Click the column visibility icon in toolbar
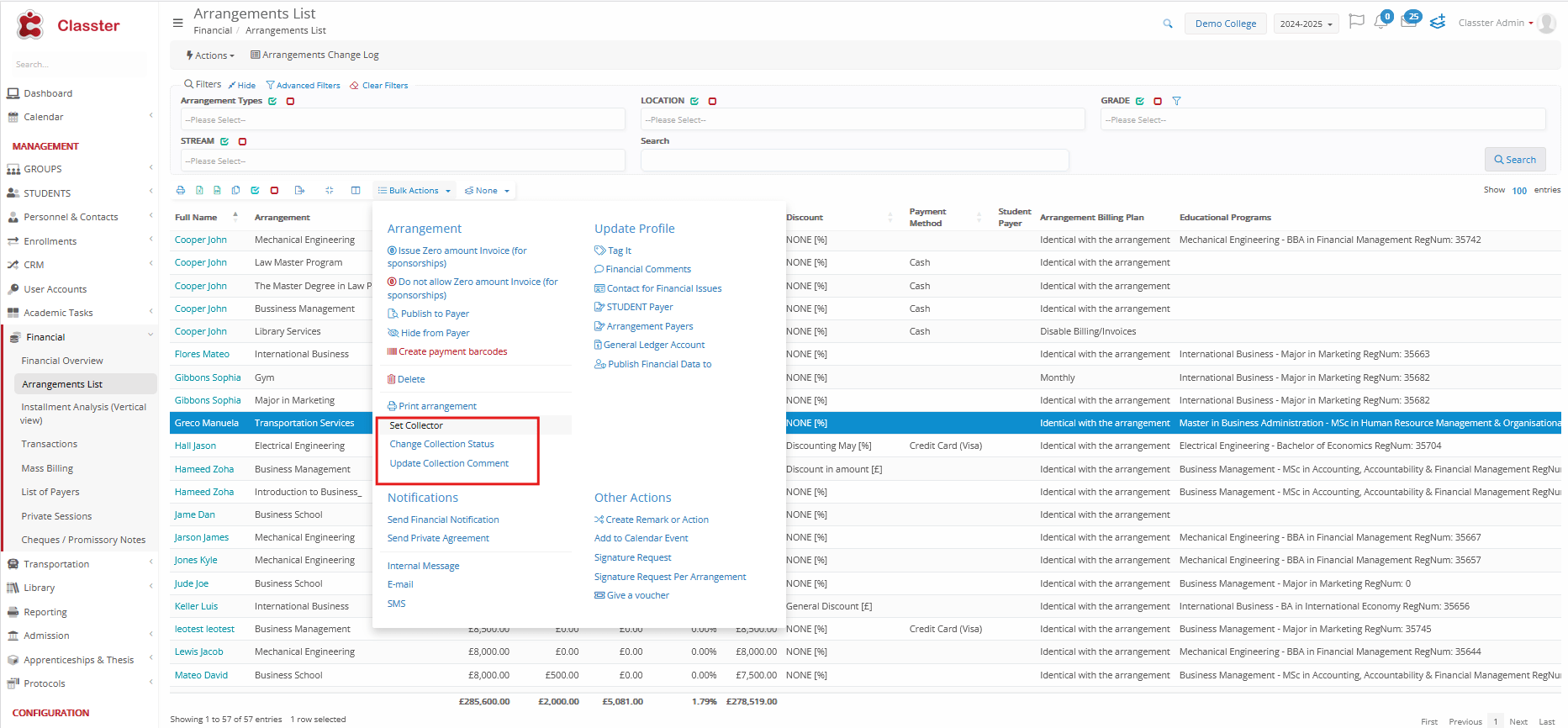 [356, 191]
